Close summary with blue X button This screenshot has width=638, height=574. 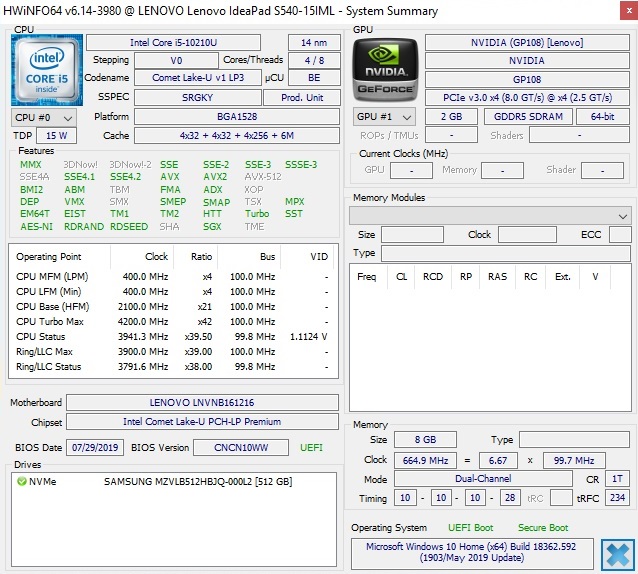(x=617, y=554)
